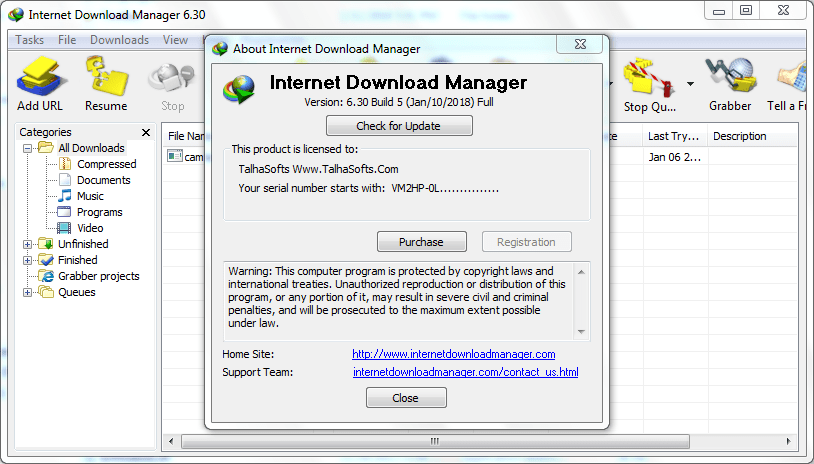Click the horizontal scrollbar left arrow
This screenshot has height=464, width=814.
coord(171,442)
